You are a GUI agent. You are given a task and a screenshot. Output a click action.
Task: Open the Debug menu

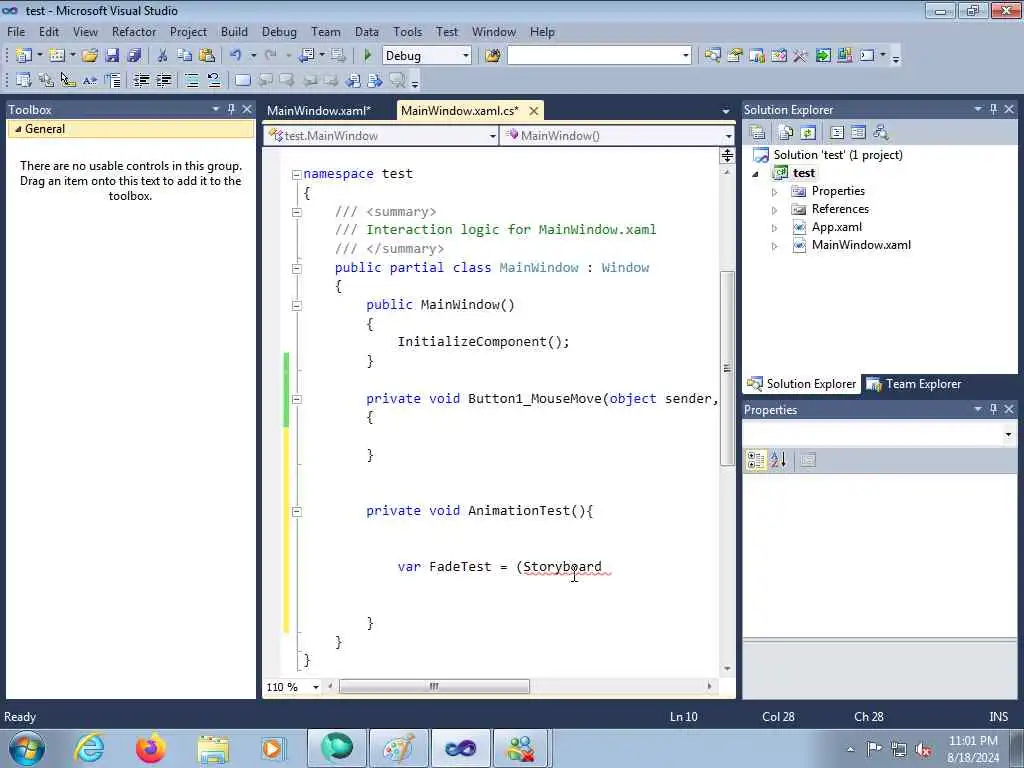click(x=279, y=31)
